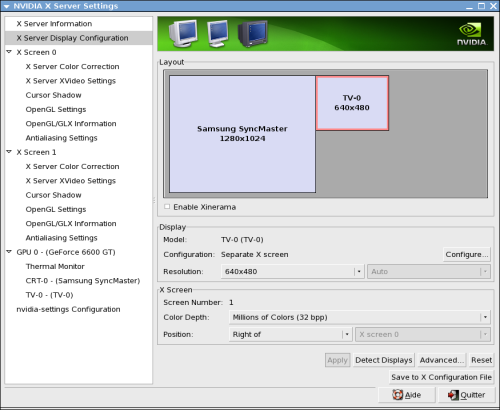Viewport: 500px width, 410px height.
Task: Open the Color Depth dropdown
Action: coord(360,317)
